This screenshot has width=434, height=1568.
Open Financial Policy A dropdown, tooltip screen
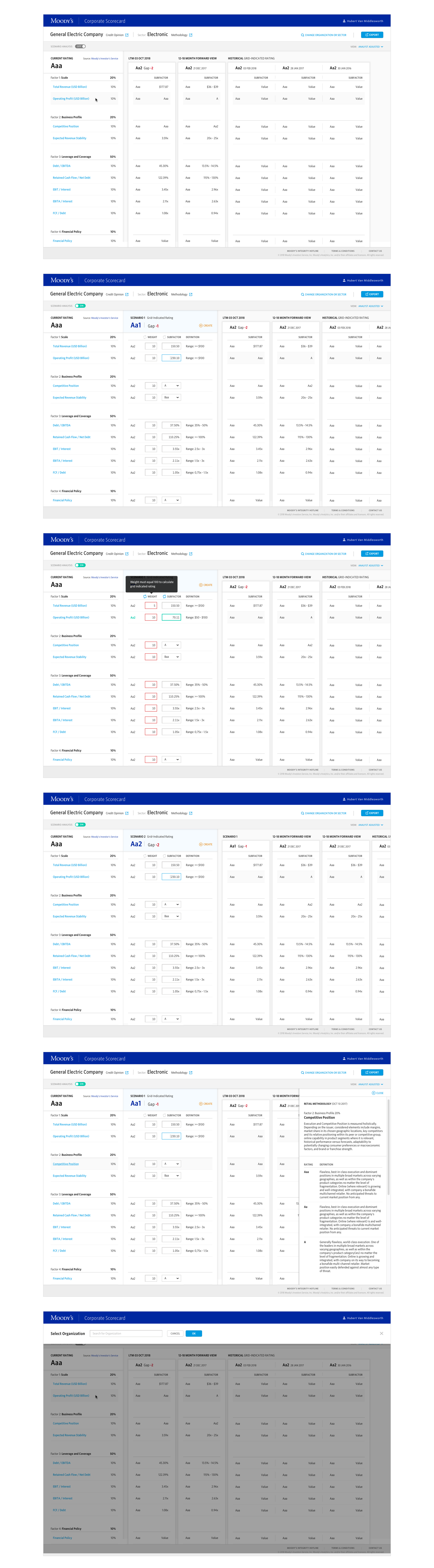[x=172, y=760]
